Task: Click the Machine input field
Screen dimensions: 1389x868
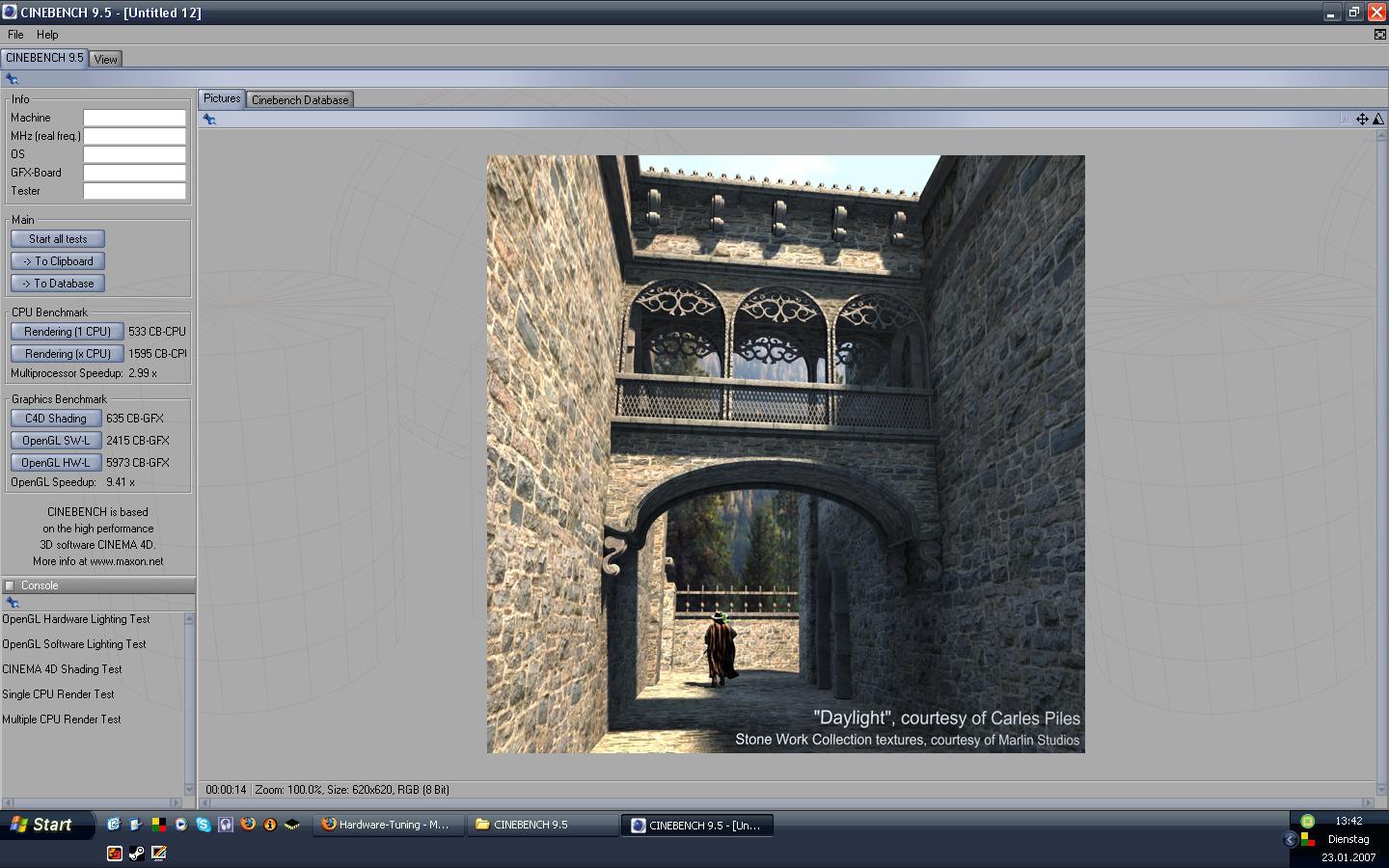Action: click(x=134, y=118)
